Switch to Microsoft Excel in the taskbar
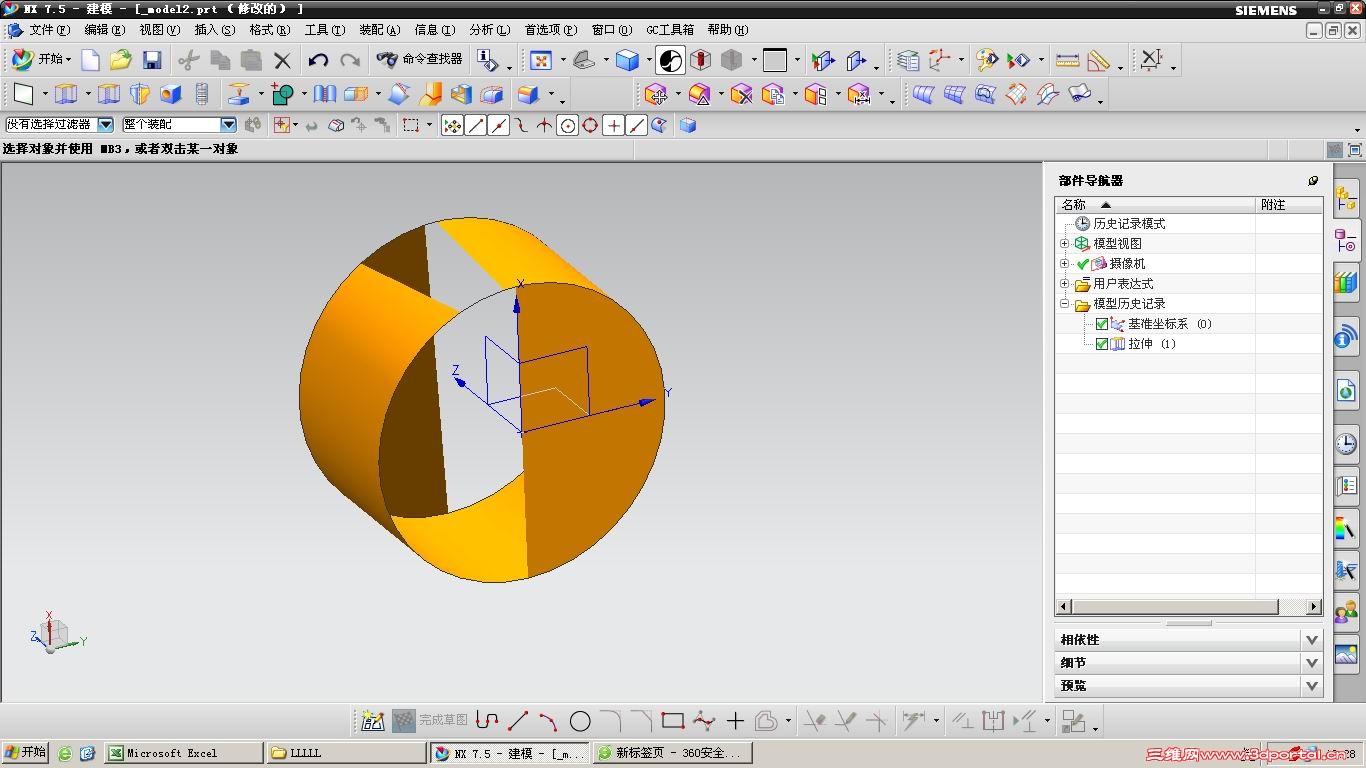Image resolution: width=1366 pixels, height=768 pixels. coord(184,753)
